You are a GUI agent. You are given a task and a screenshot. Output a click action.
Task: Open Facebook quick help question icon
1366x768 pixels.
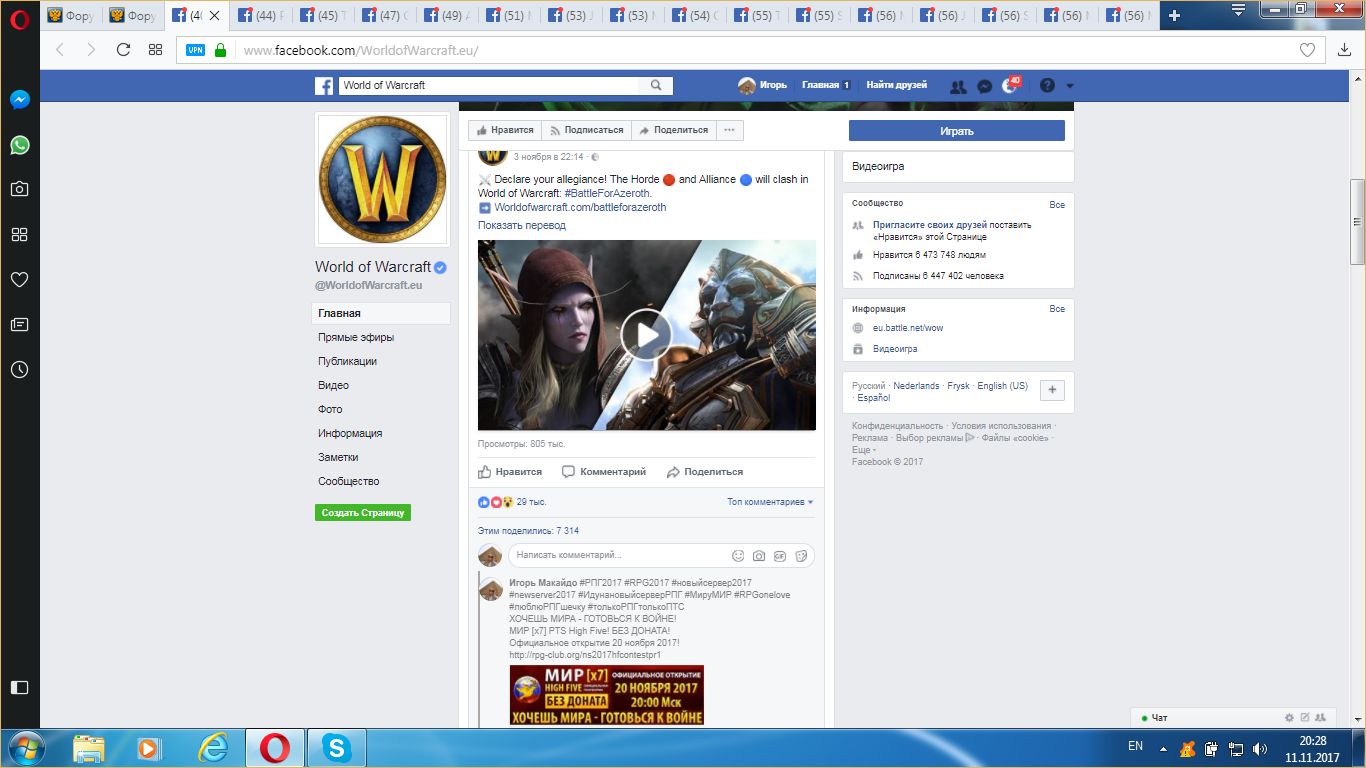click(1047, 86)
